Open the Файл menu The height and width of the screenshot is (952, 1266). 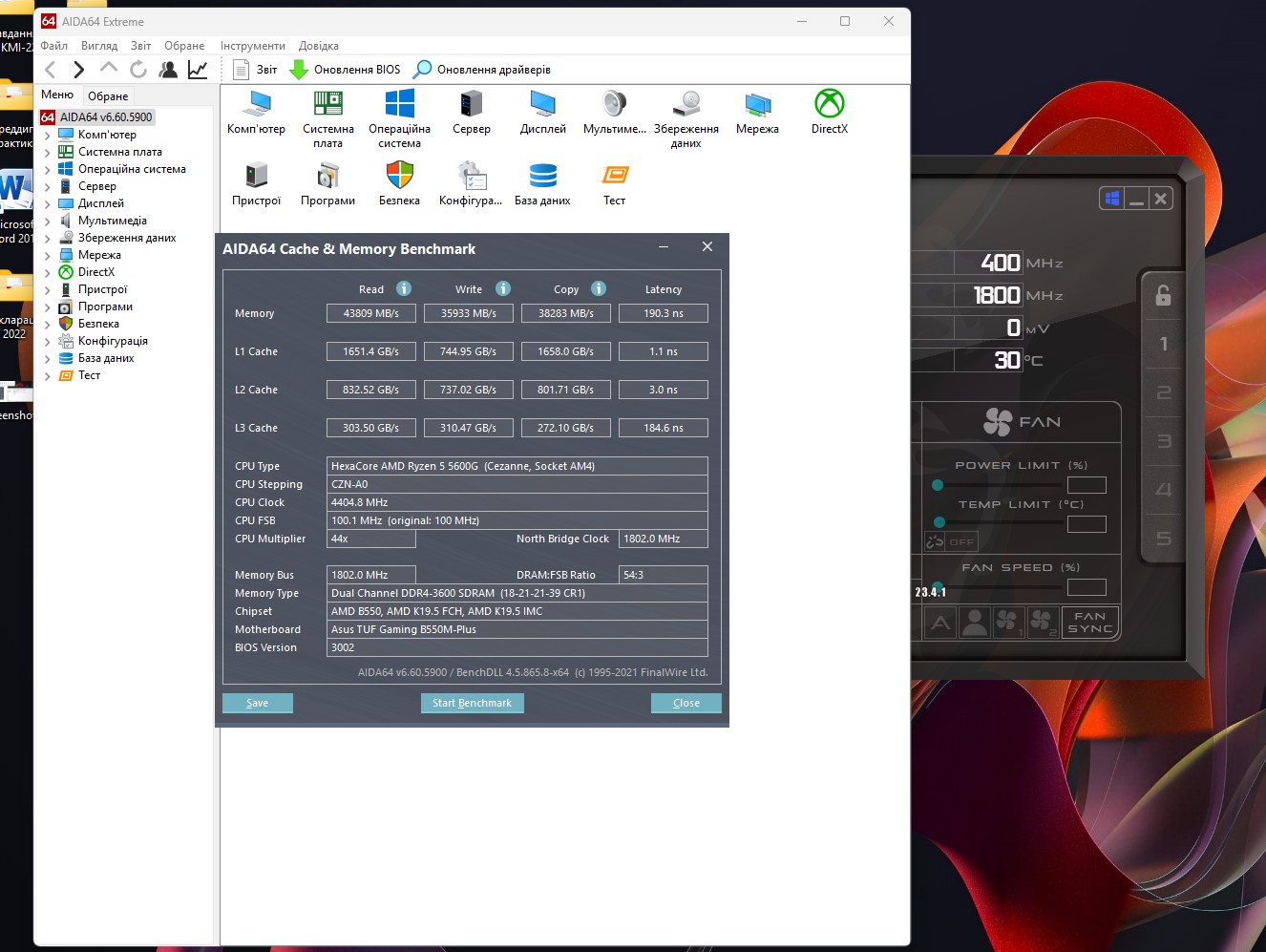(x=53, y=46)
